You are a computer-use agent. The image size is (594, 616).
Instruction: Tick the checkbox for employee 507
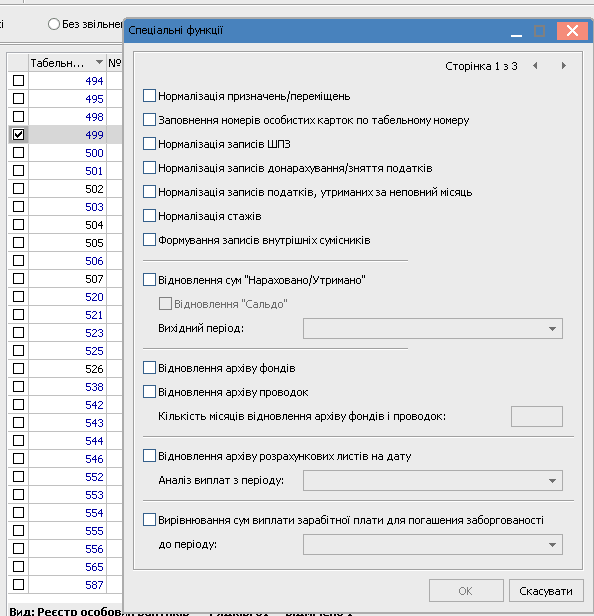18,279
